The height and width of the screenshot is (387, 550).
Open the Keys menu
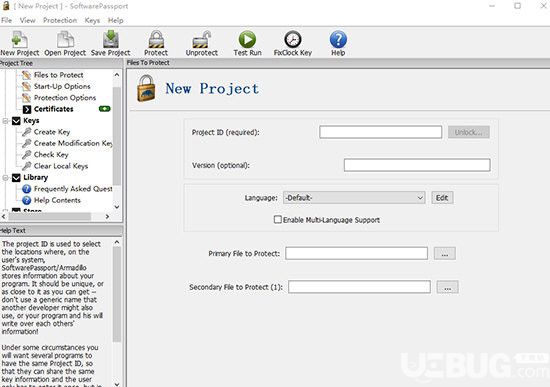[92, 20]
